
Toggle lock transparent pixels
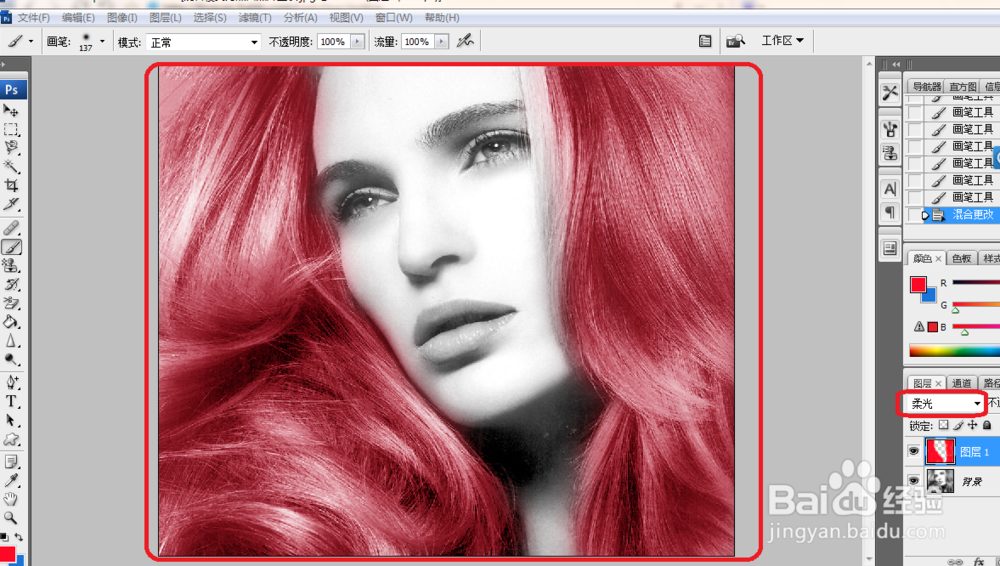(x=943, y=425)
